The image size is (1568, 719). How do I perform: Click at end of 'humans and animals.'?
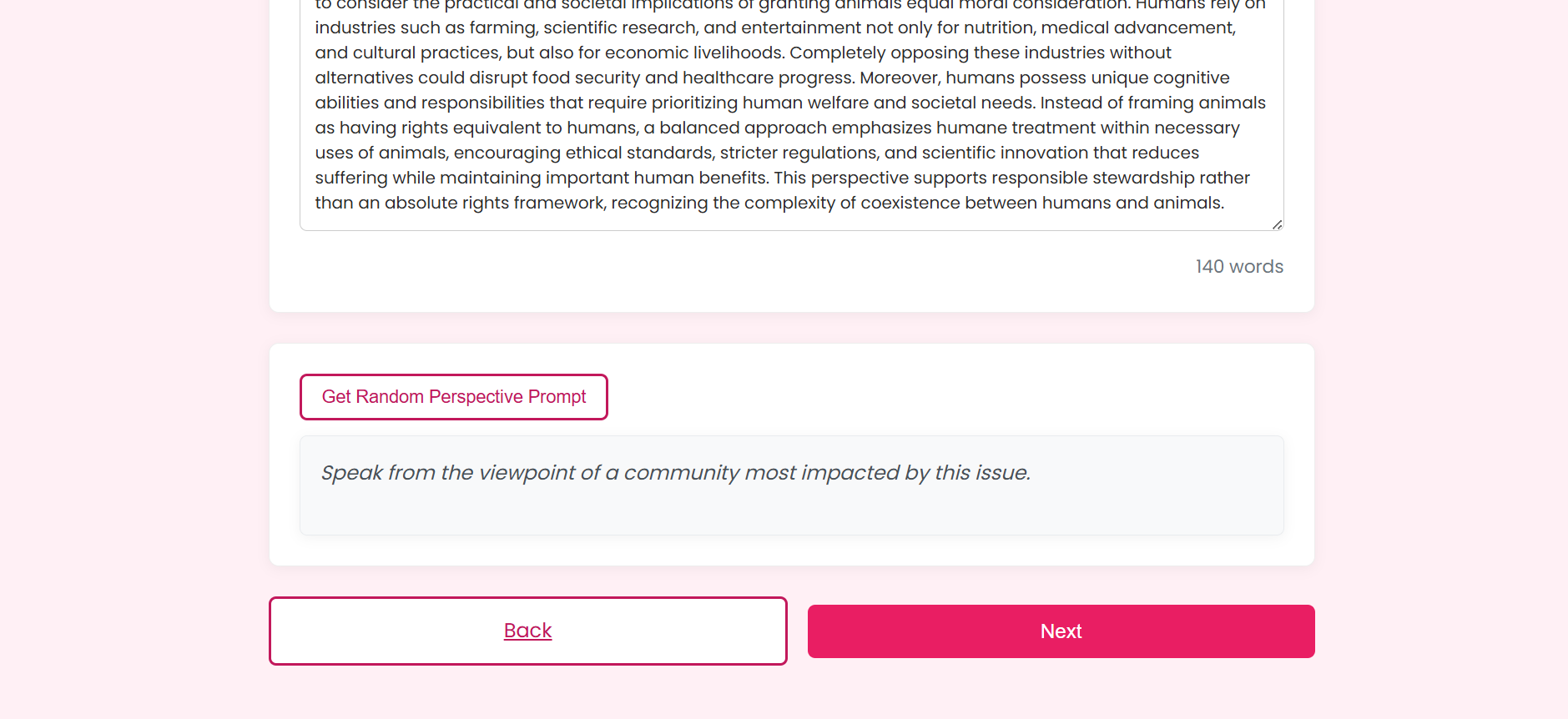(1223, 203)
